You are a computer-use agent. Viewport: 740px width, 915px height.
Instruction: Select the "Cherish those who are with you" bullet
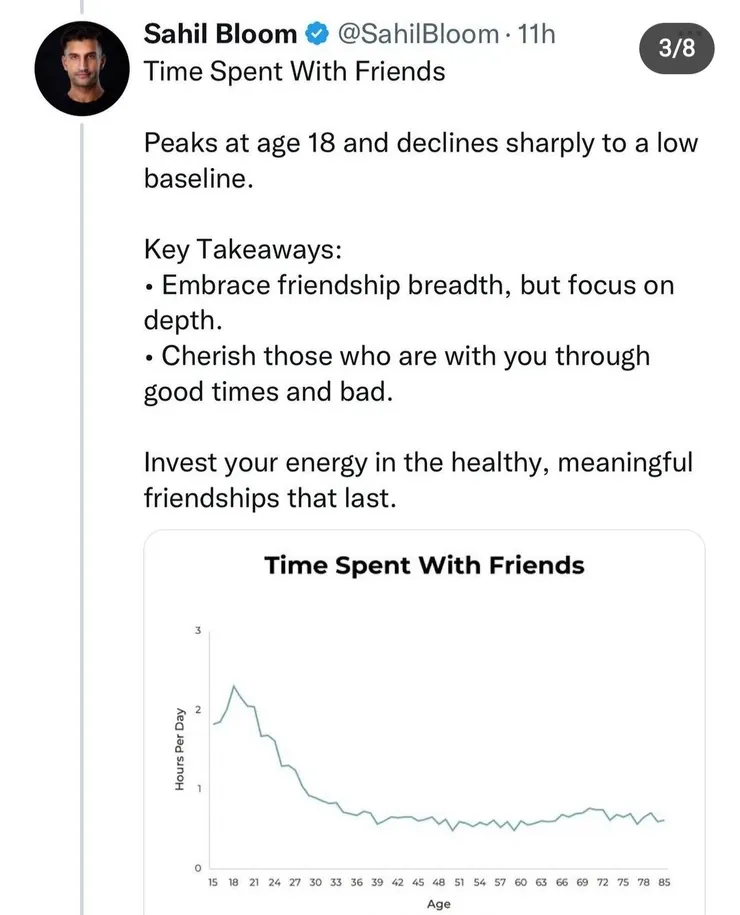click(396, 374)
